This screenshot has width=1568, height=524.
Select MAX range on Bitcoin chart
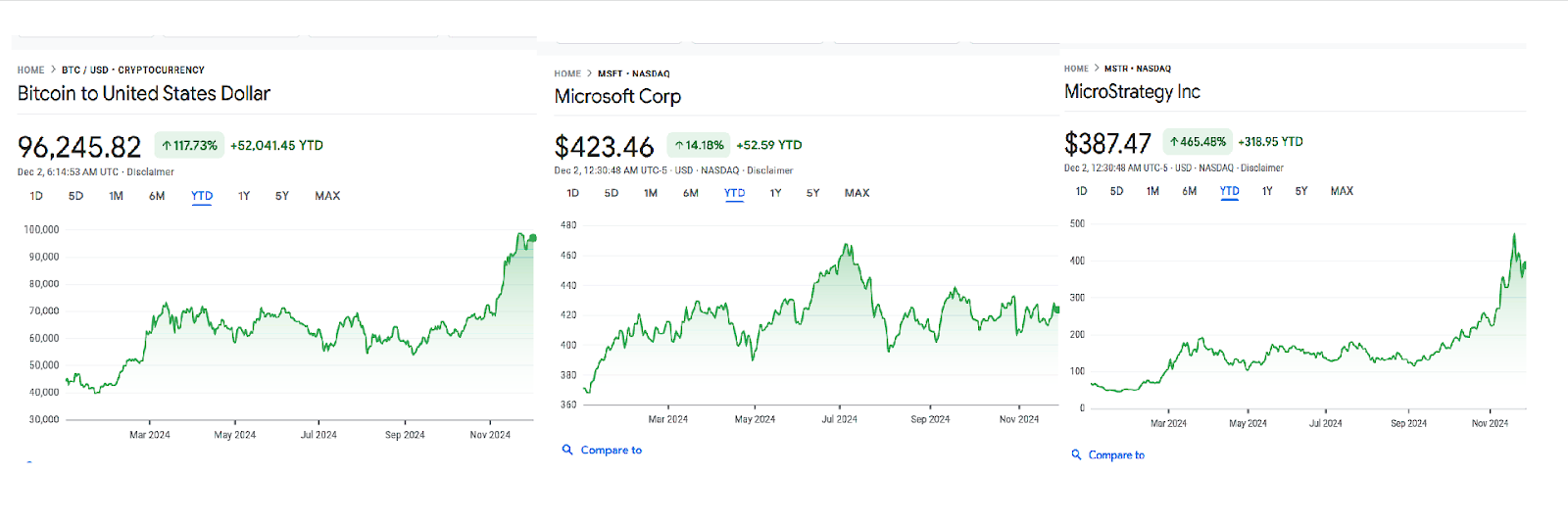pos(327,196)
